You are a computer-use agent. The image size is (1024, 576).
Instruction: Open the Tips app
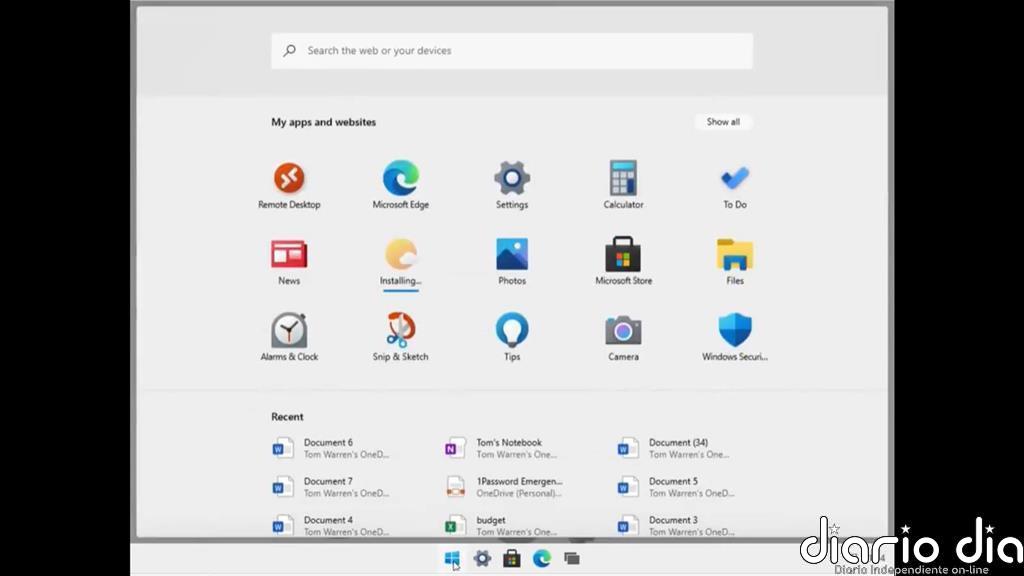512,332
